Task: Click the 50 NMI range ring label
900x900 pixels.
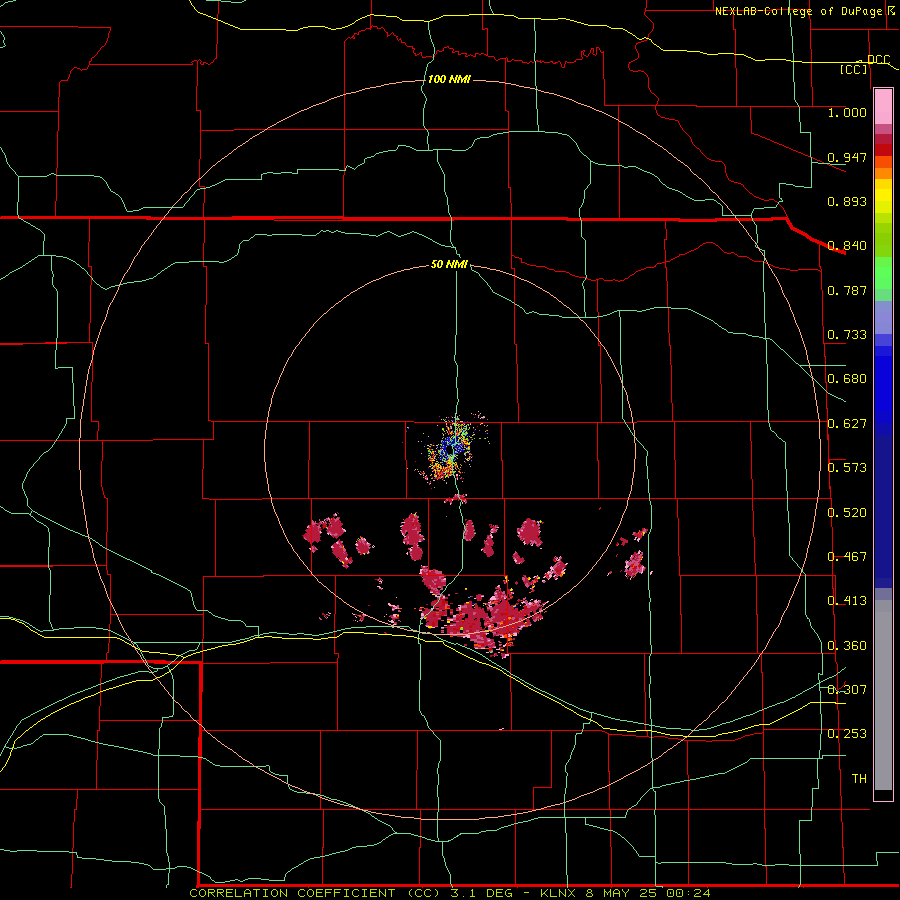Action: point(449,265)
